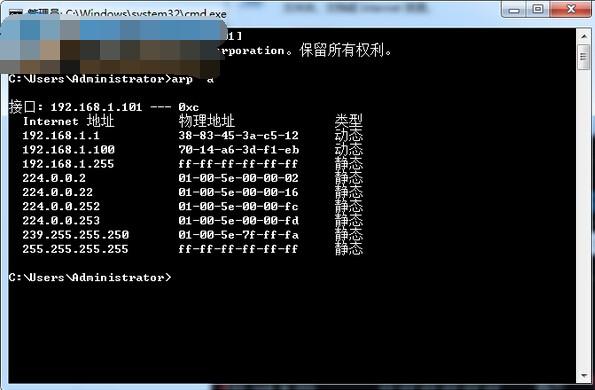Screen dimensions: 595x390
Task: Click MAC address 38-83-45-3a-c5-12
Action: pos(238,135)
